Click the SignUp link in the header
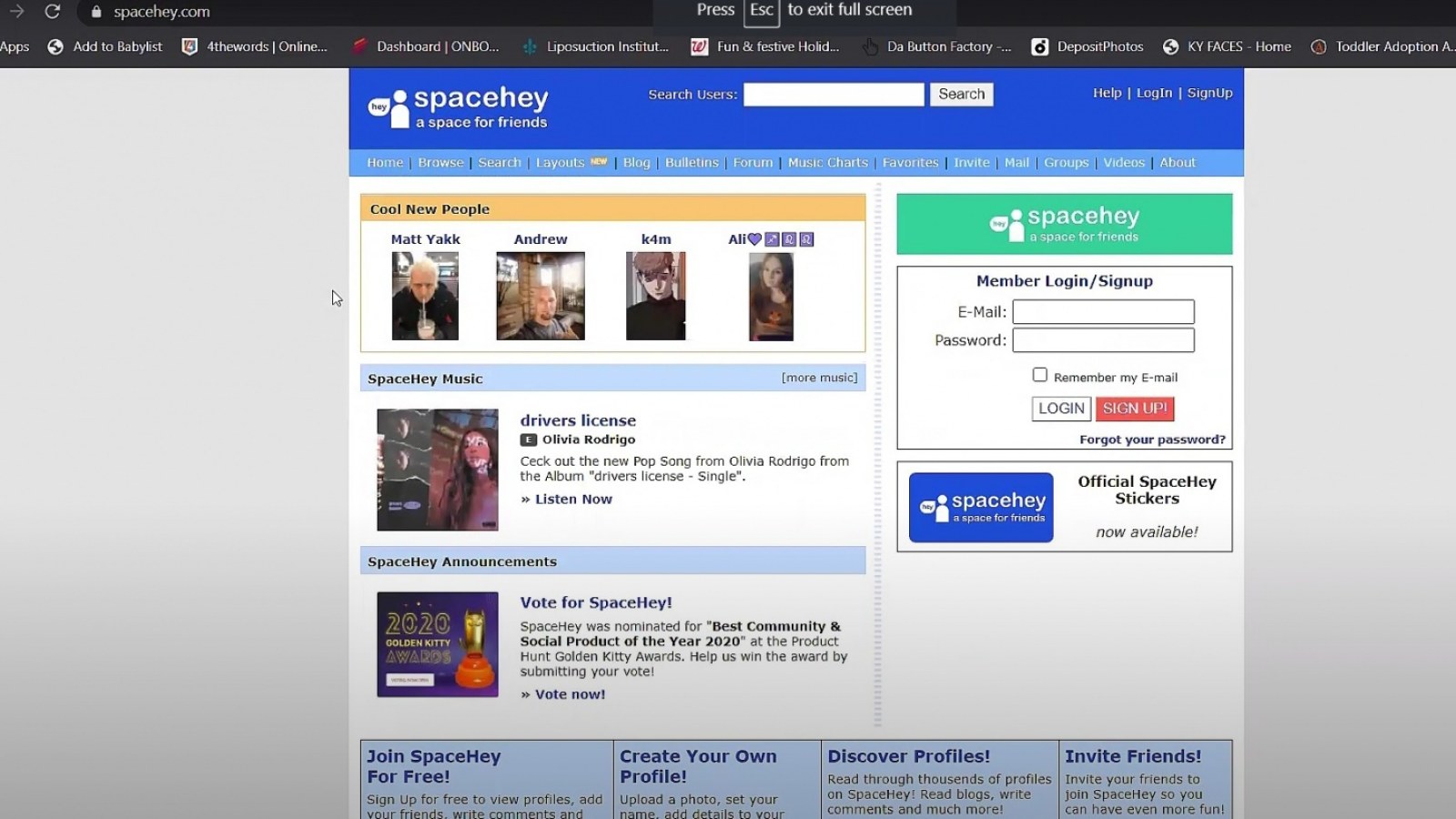 tap(1209, 93)
